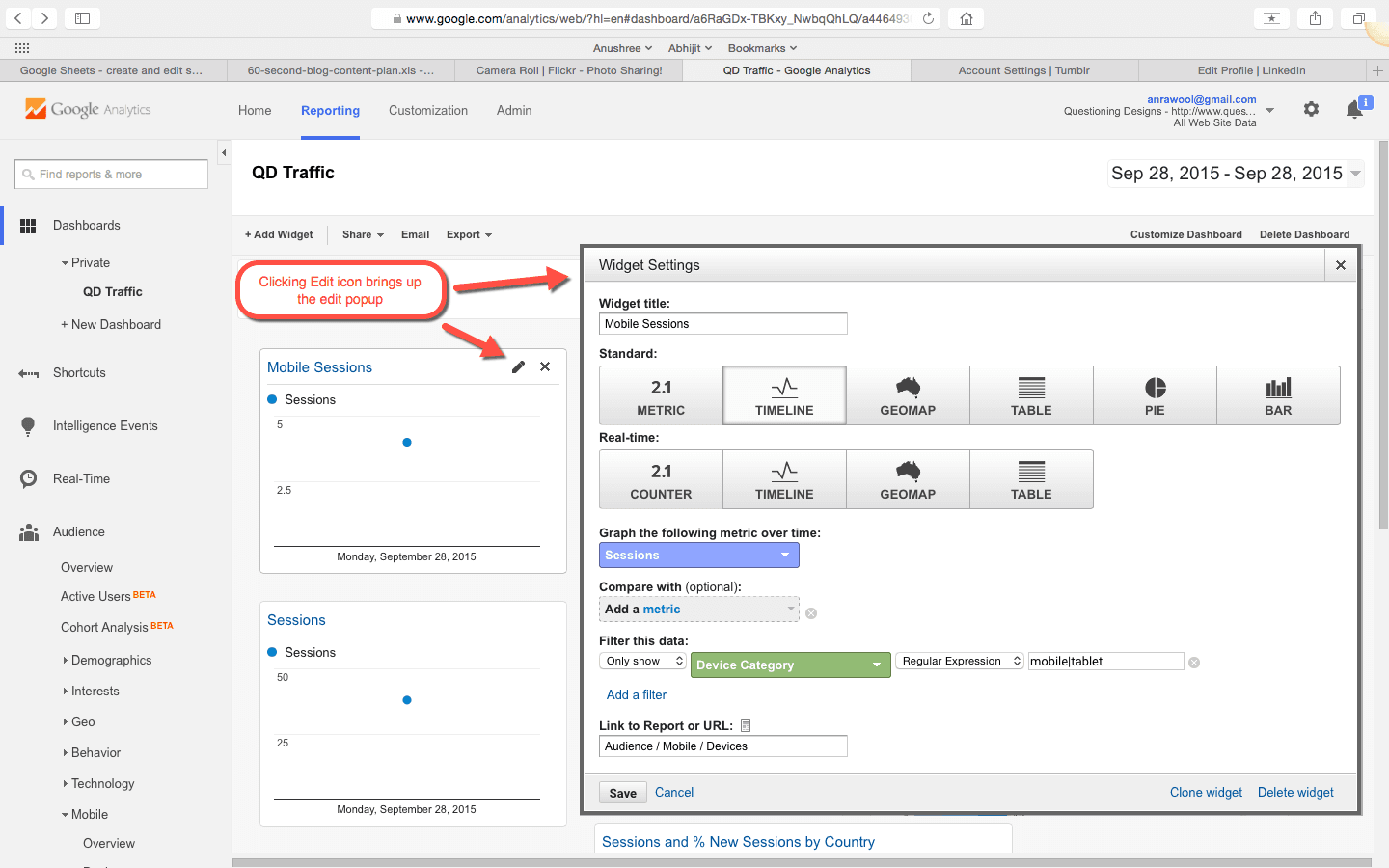Remove the Mobile Sessions widget with its X icon
Viewport: 1389px width, 868px height.
click(545, 366)
